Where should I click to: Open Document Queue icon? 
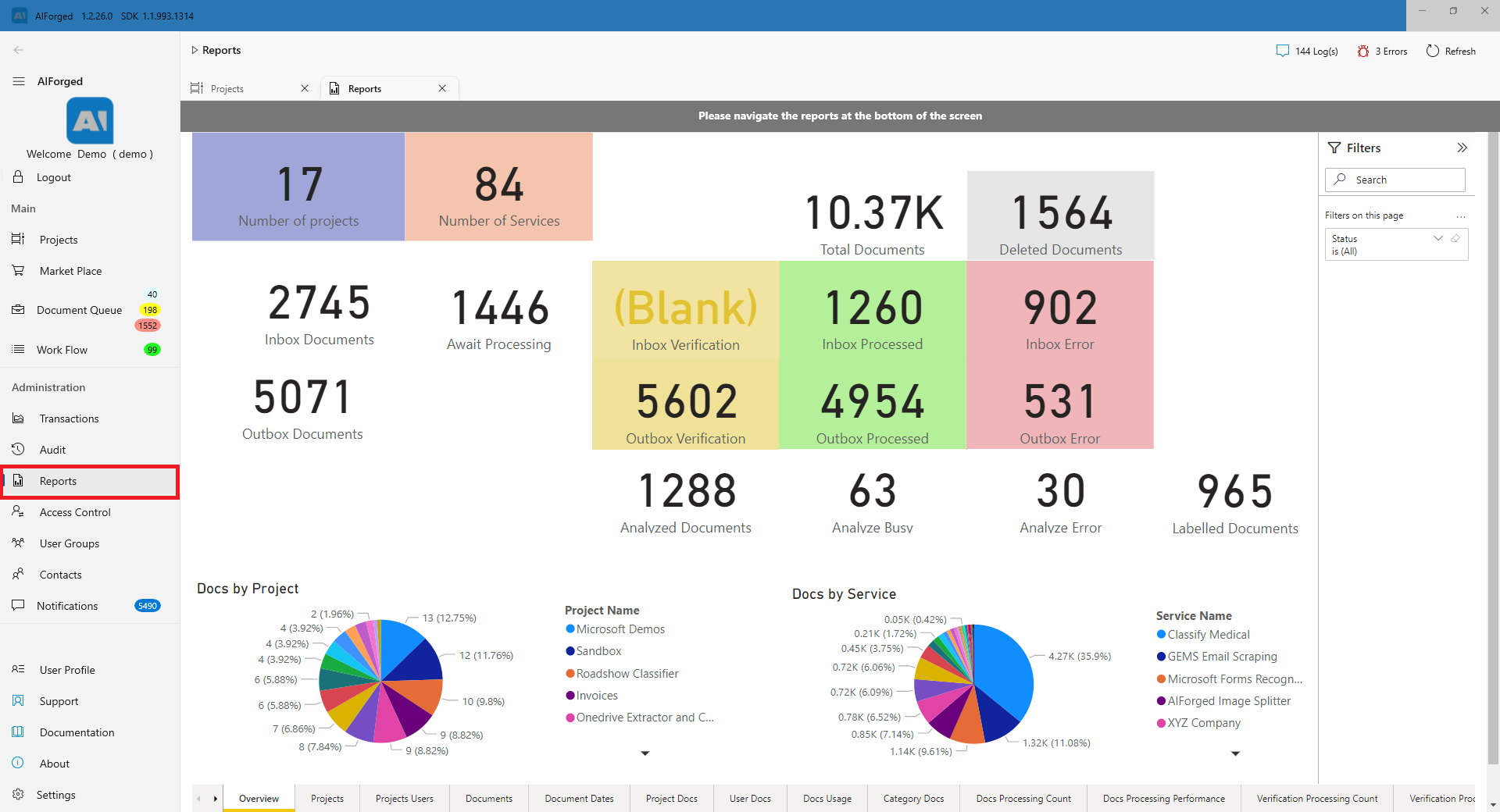[18, 309]
